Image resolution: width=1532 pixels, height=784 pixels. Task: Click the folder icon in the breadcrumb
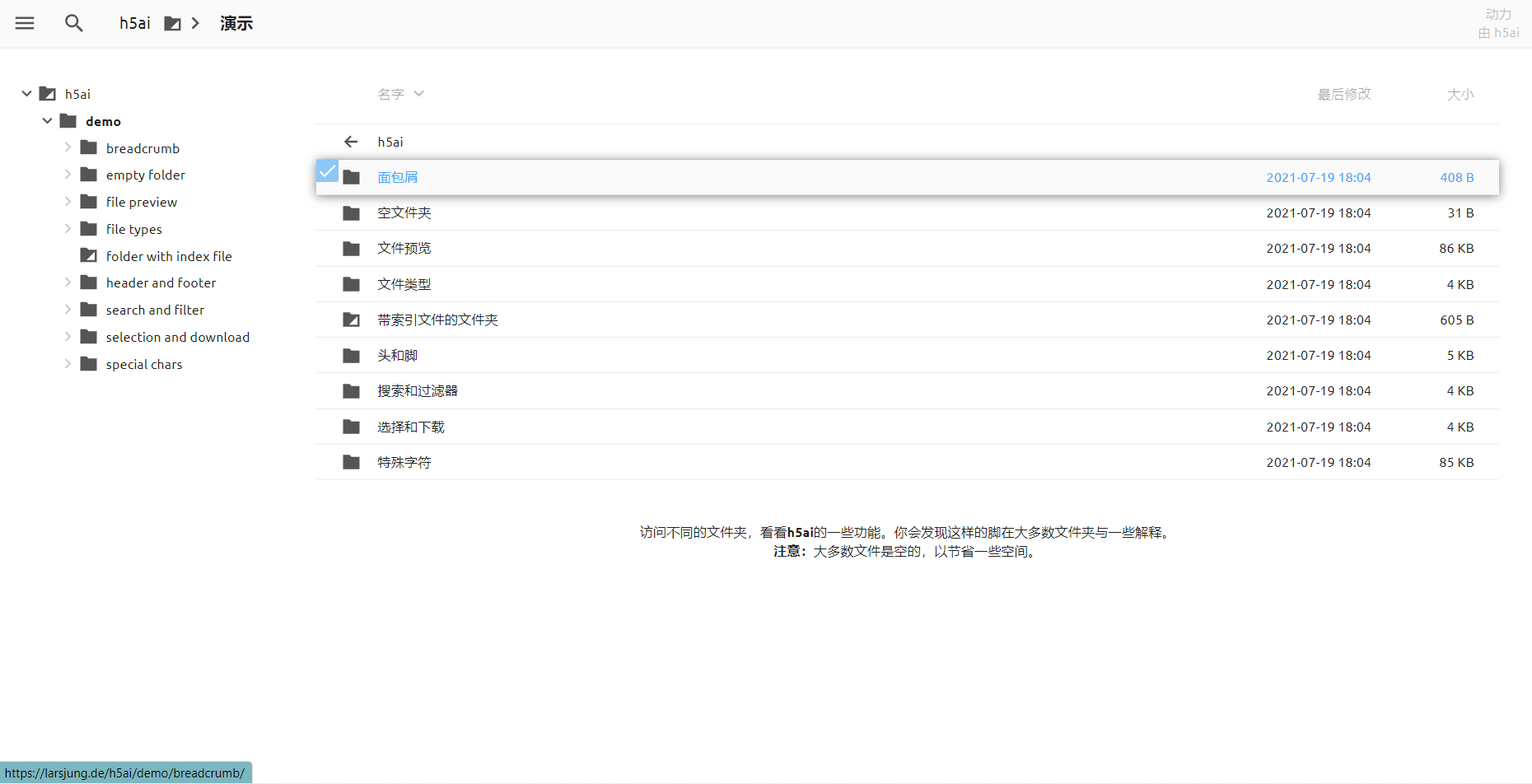[172, 23]
